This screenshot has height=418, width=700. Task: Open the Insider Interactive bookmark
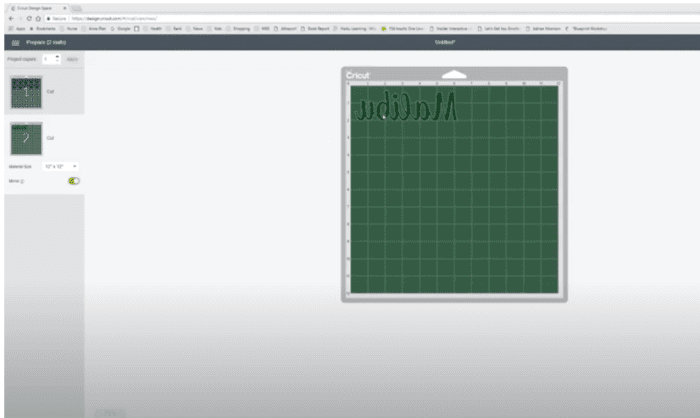tap(451, 29)
